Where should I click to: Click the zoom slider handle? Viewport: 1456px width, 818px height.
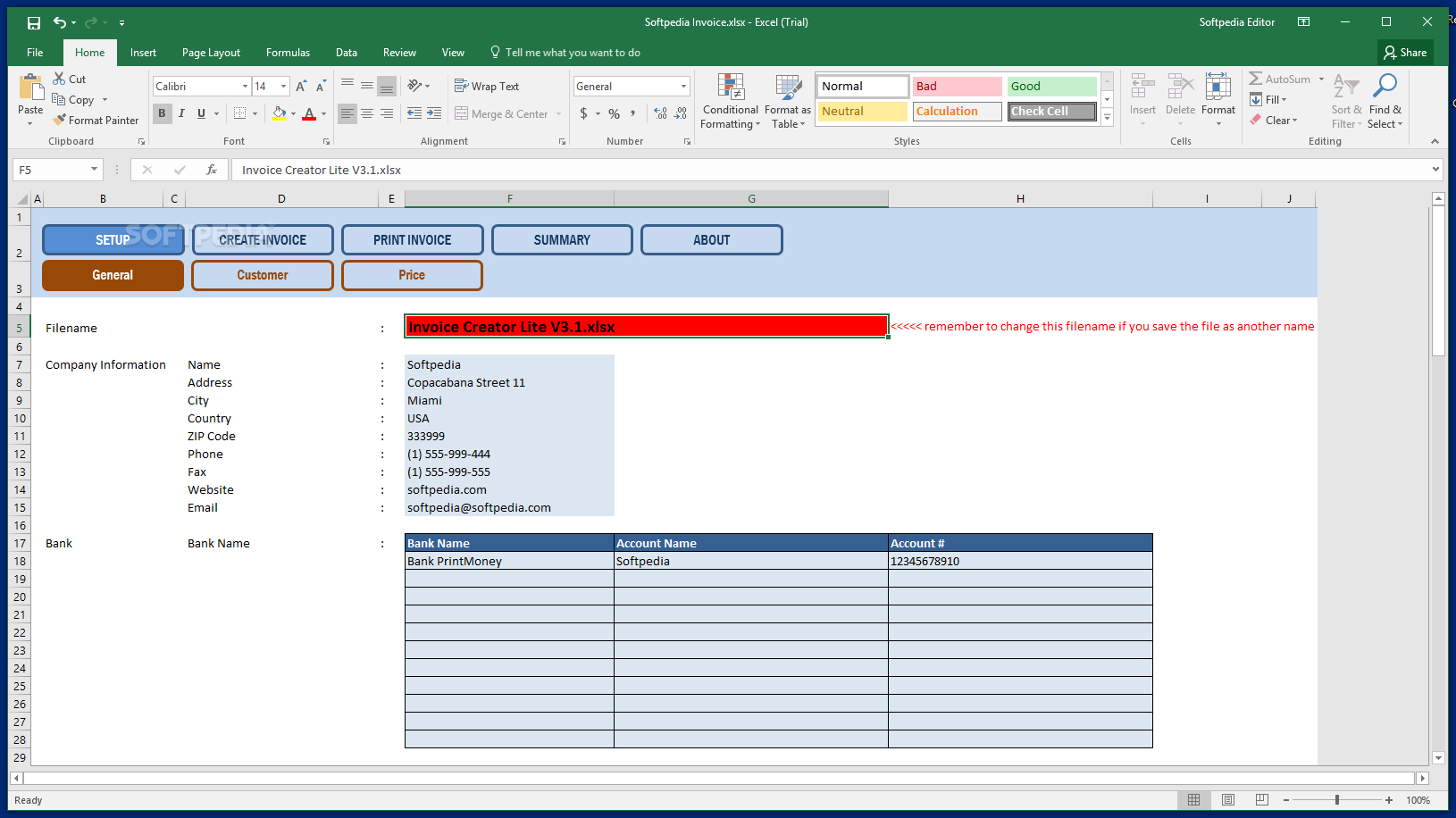click(x=1337, y=800)
